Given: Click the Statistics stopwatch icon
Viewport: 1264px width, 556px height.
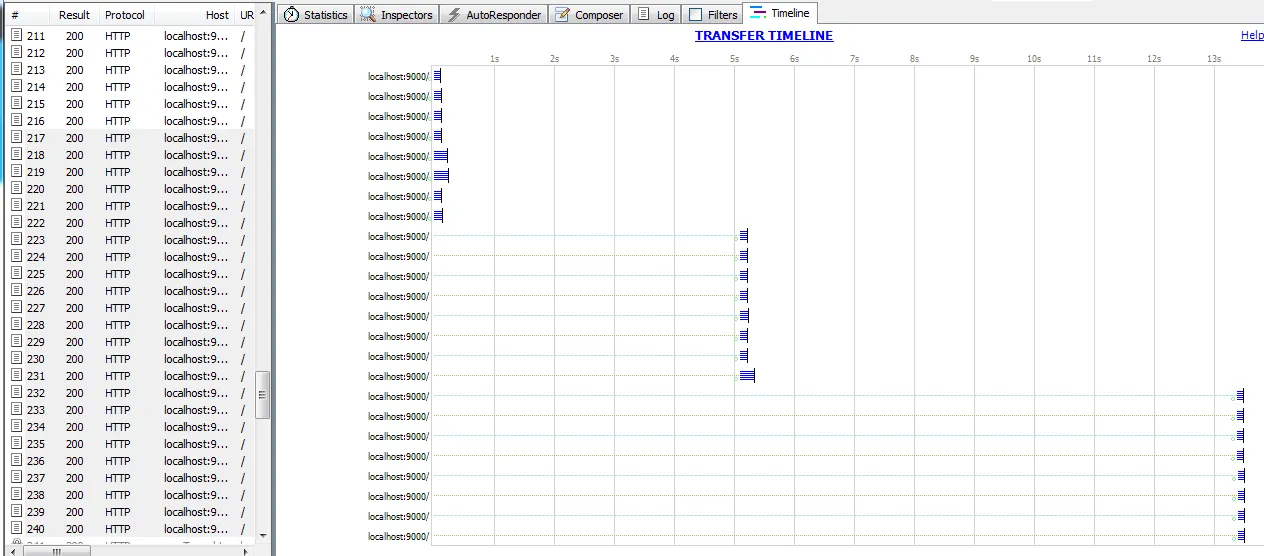Looking at the screenshot, I should coord(291,15).
